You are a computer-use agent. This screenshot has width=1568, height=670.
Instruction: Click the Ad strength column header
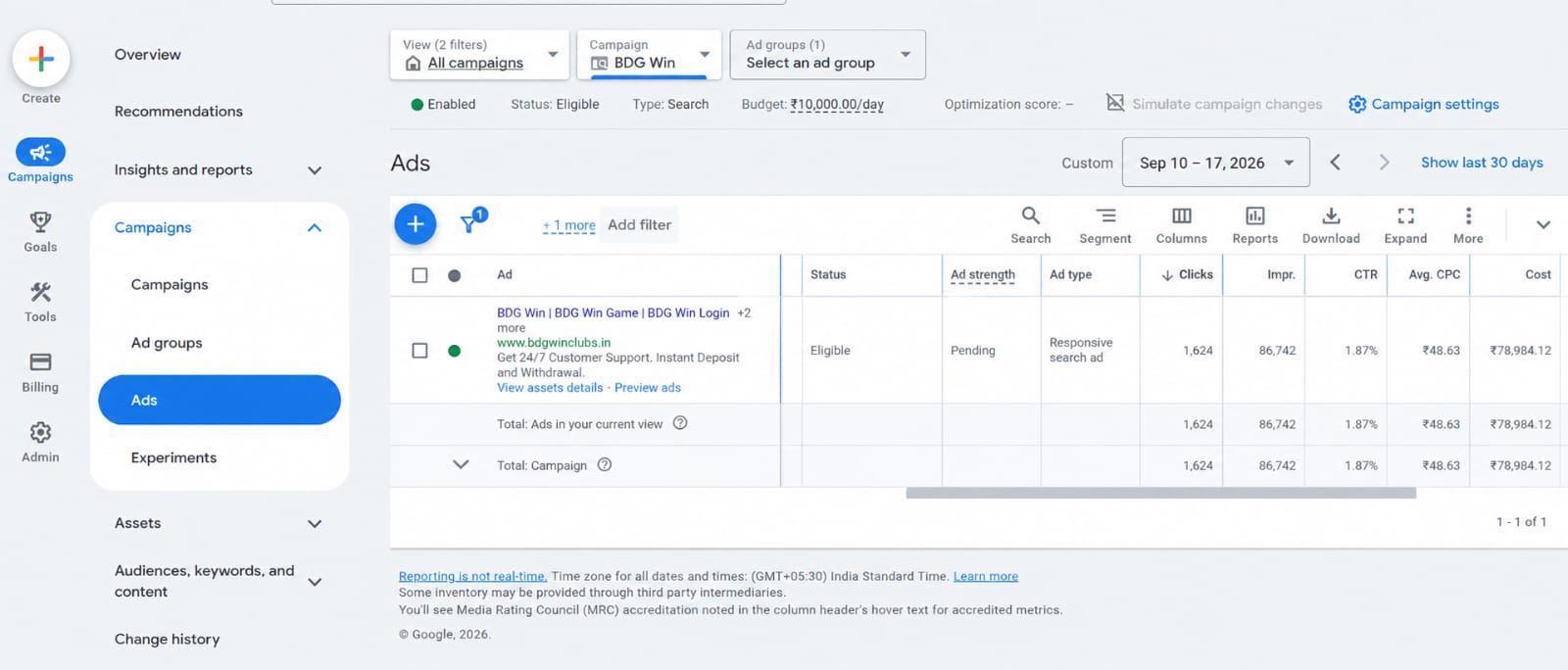(x=983, y=275)
